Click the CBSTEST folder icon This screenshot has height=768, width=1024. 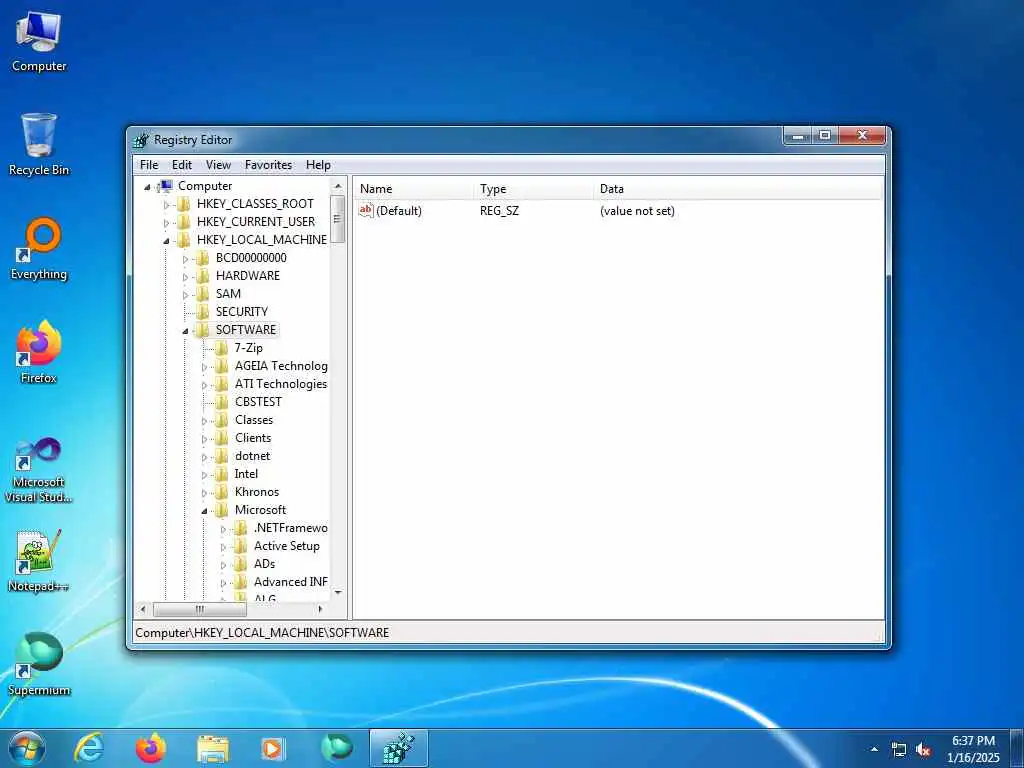pyautogui.click(x=221, y=402)
